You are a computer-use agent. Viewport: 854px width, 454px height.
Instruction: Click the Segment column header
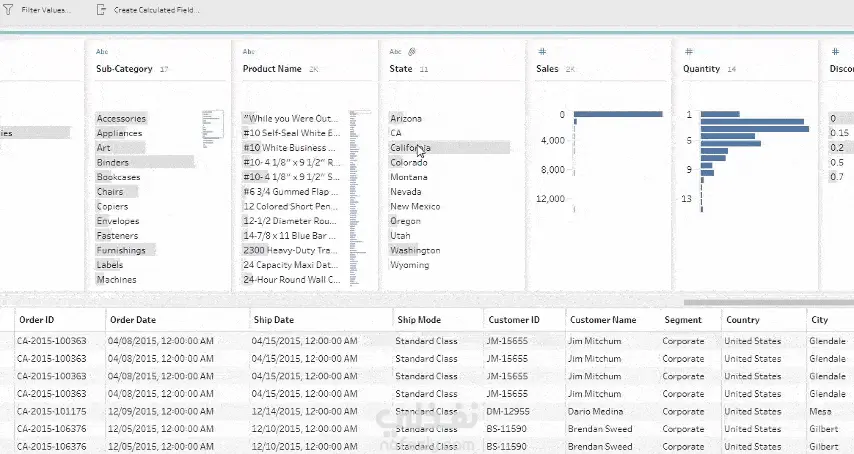[x=683, y=320]
